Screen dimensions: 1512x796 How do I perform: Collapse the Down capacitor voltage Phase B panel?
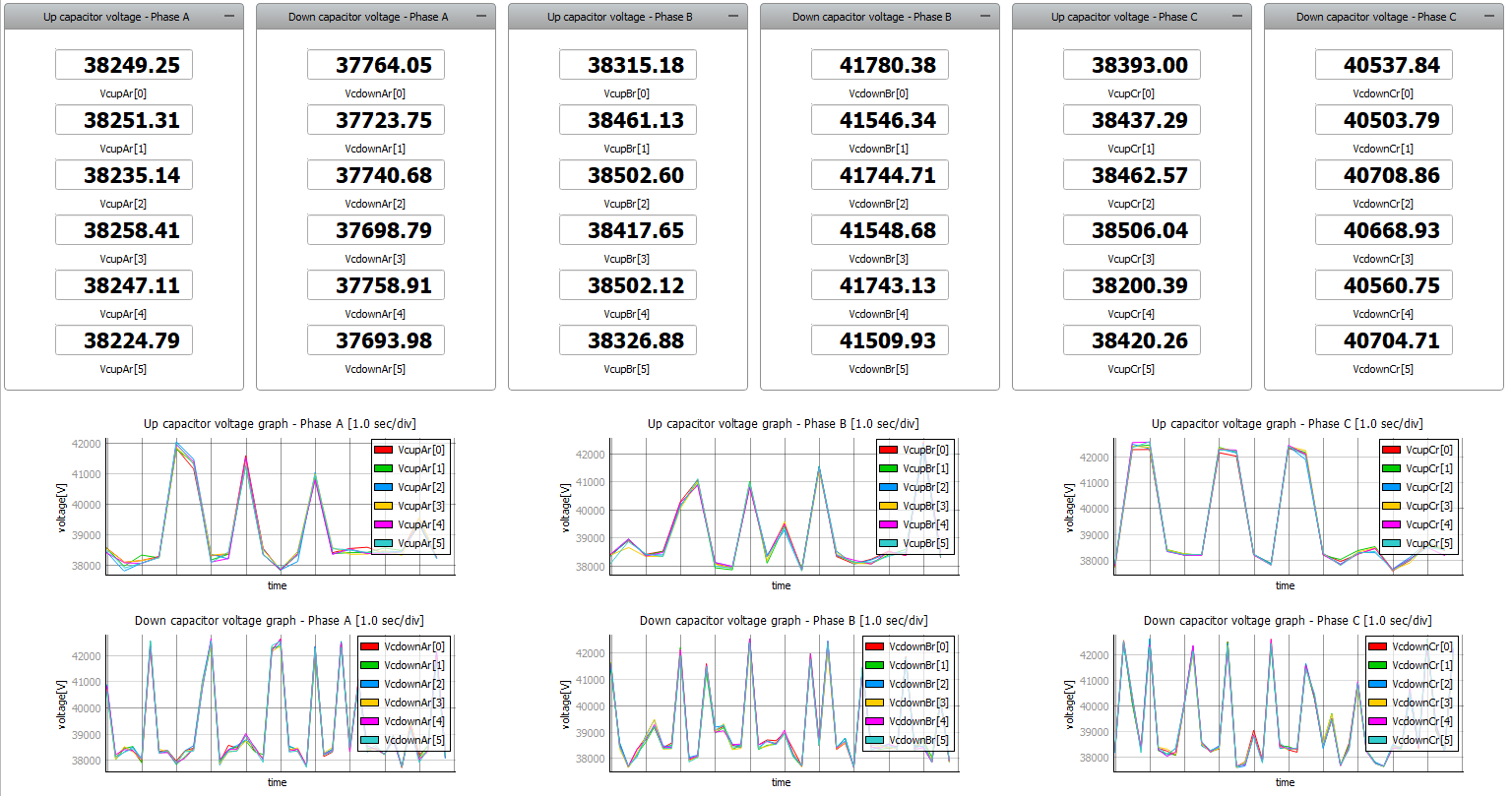(985, 17)
